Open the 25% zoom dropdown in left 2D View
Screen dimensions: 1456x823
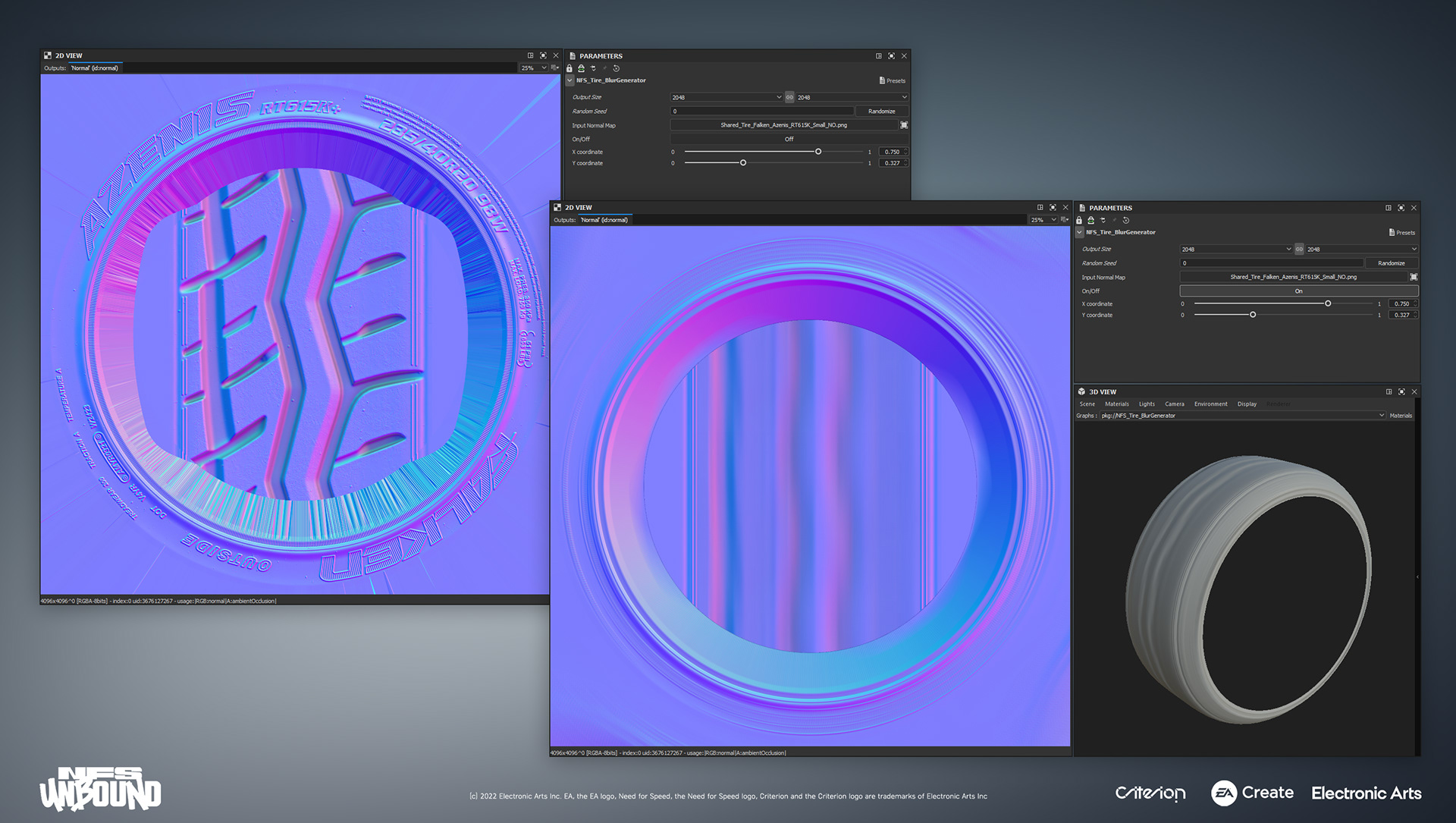pyautogui.click(x=533, y=68)
